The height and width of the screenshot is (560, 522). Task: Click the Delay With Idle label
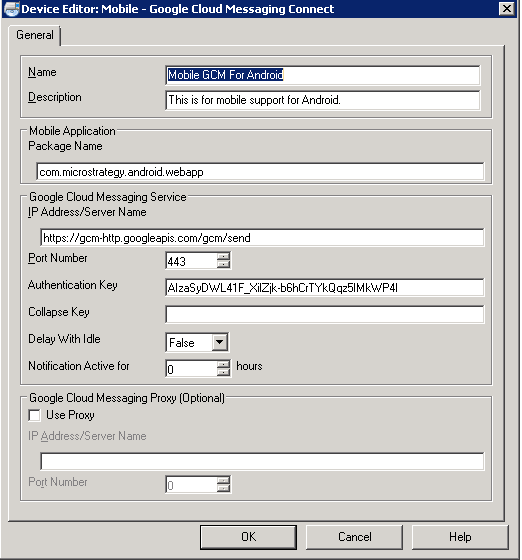(64, 339)
